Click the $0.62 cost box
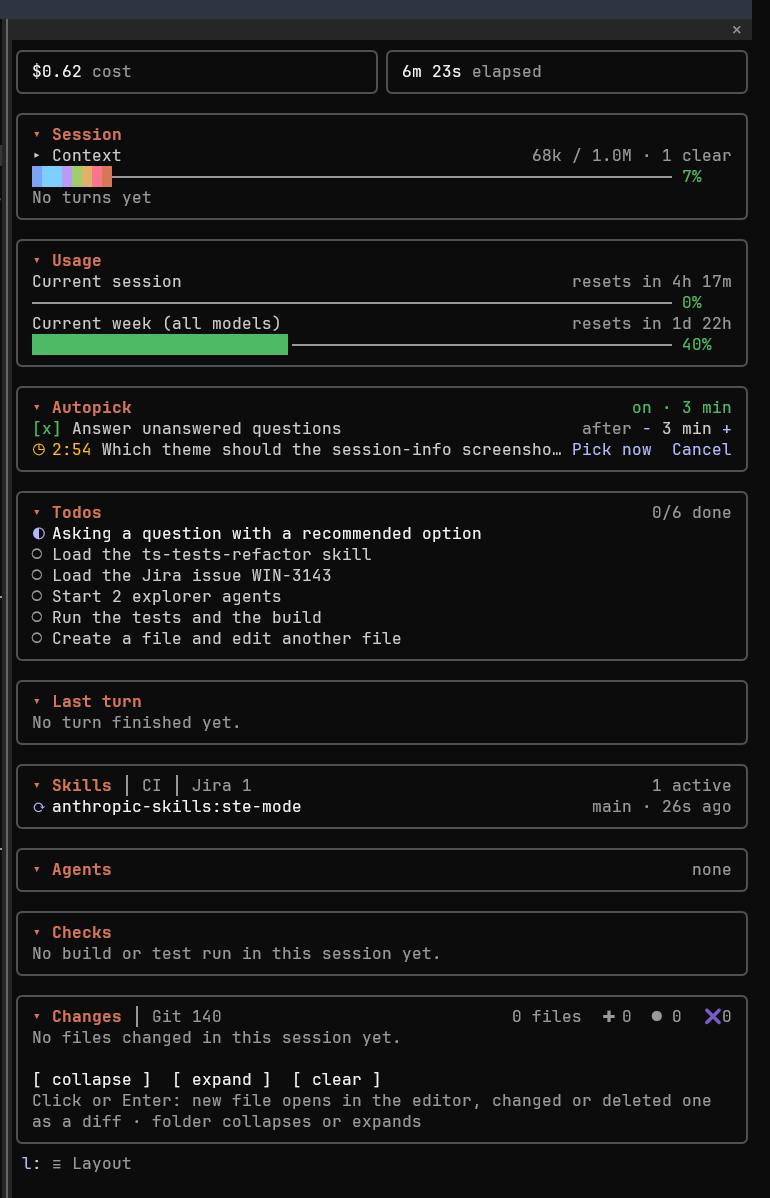Viewport: 770px width, 1198px height. 197,72
